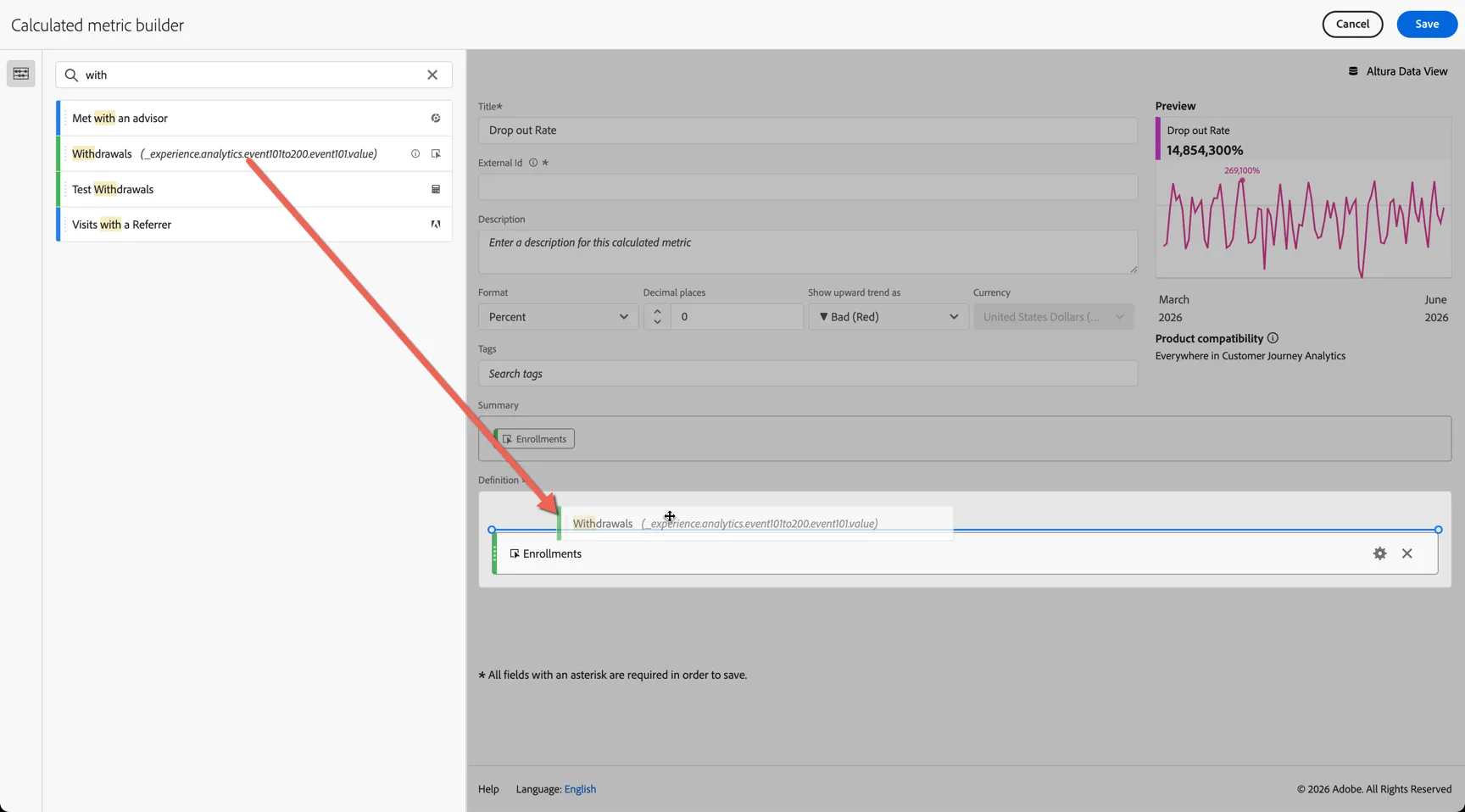Increase decimal places with up arrow
Screen dimensions: 1465x812
click(657, 311)
